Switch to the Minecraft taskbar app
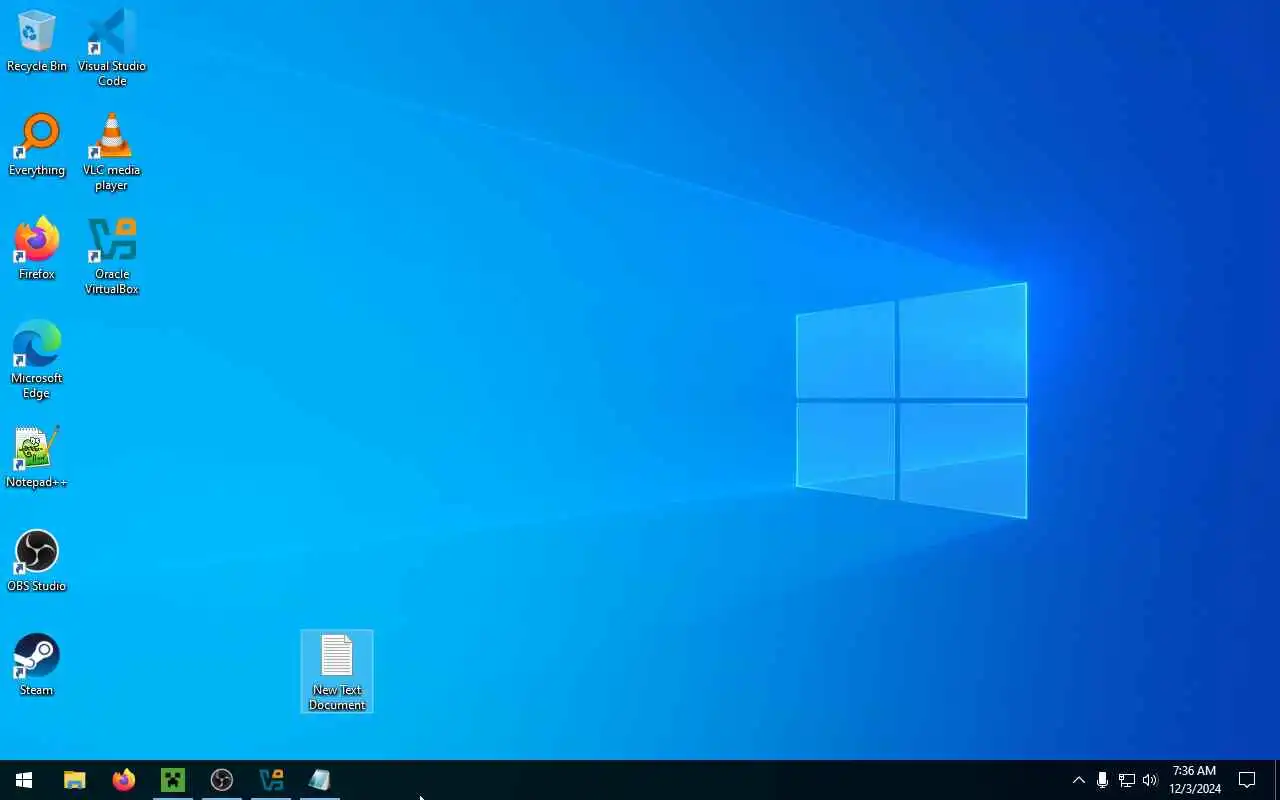The height and width of the screenshot is (800, 1280). coord(173,780)
